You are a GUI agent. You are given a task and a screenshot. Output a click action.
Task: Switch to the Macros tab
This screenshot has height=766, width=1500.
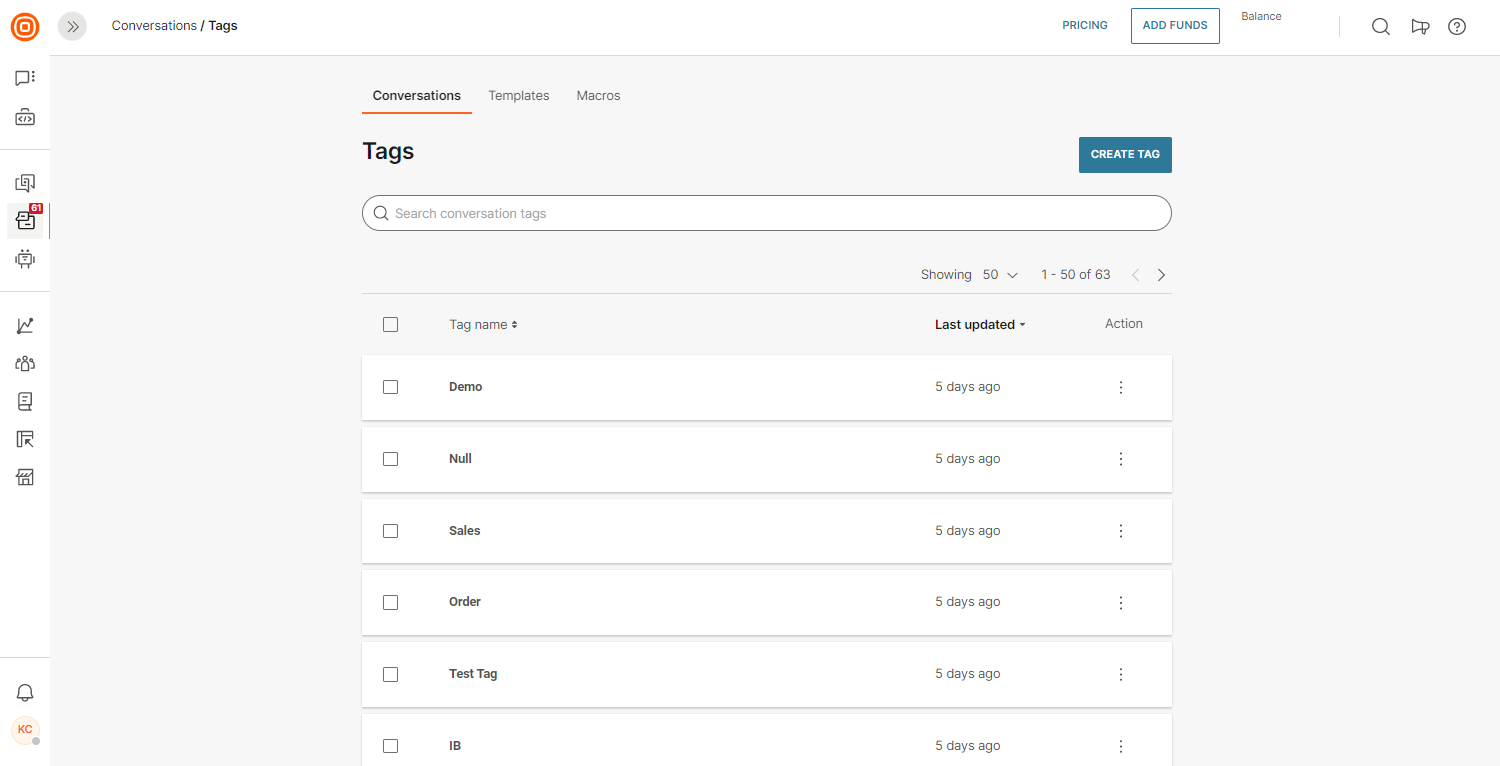tap(598, 96)
